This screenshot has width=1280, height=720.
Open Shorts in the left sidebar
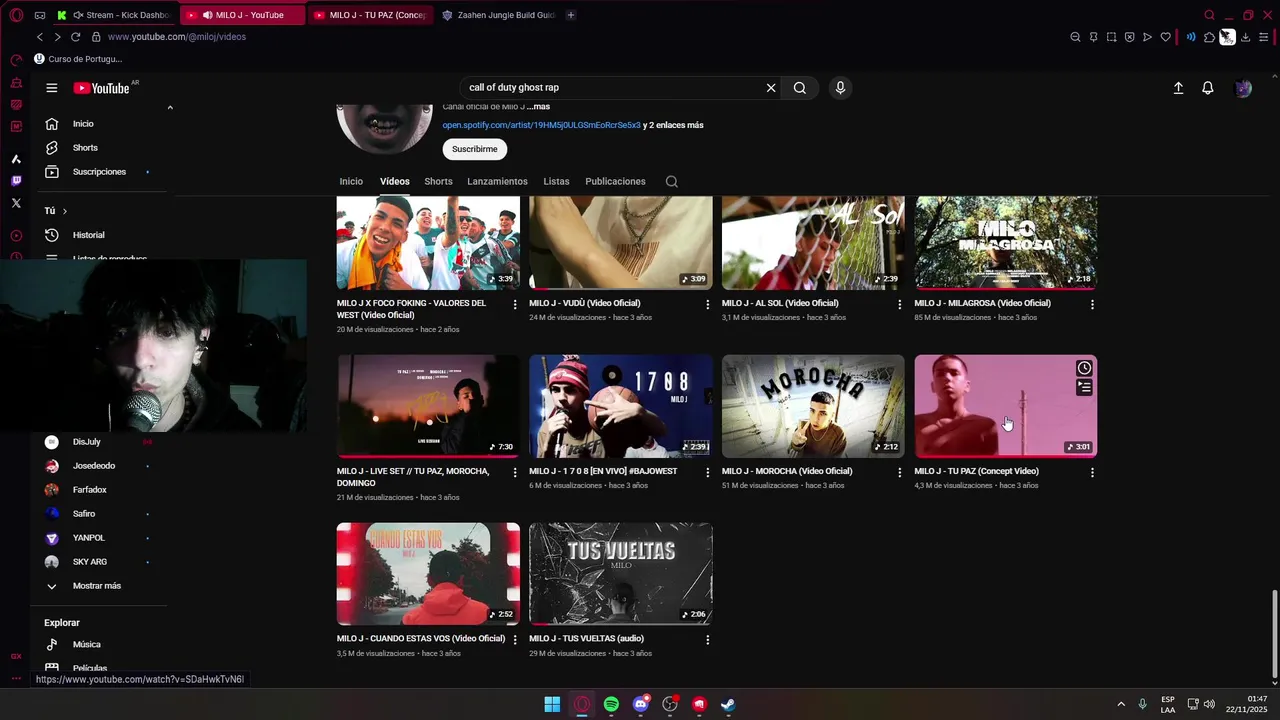85,148
